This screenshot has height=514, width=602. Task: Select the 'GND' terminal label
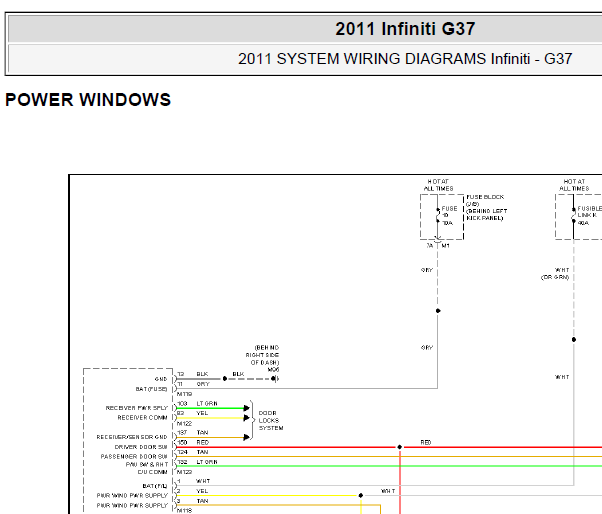point(161,379)
